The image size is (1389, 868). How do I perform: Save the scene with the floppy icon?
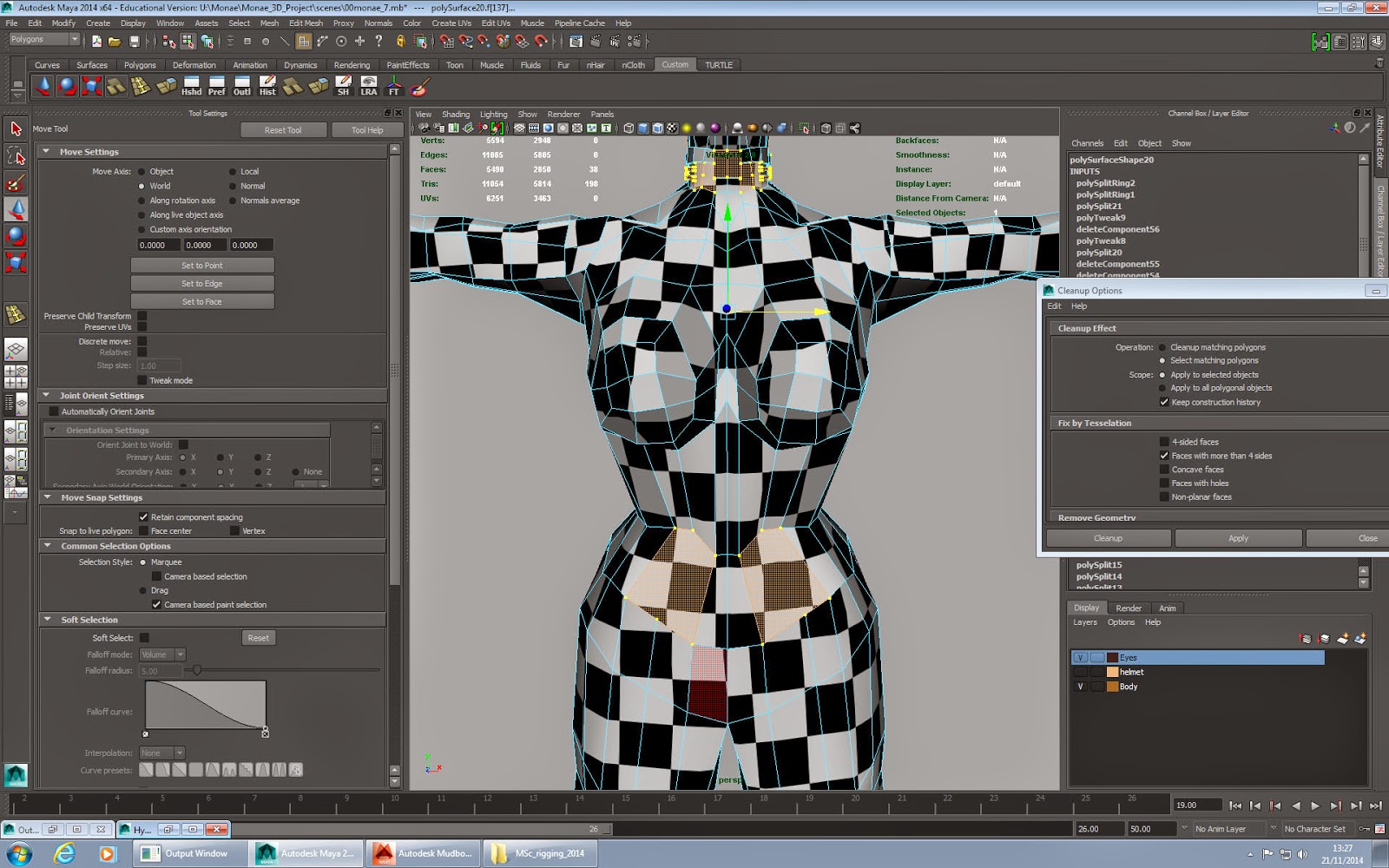tap(134, 41)
